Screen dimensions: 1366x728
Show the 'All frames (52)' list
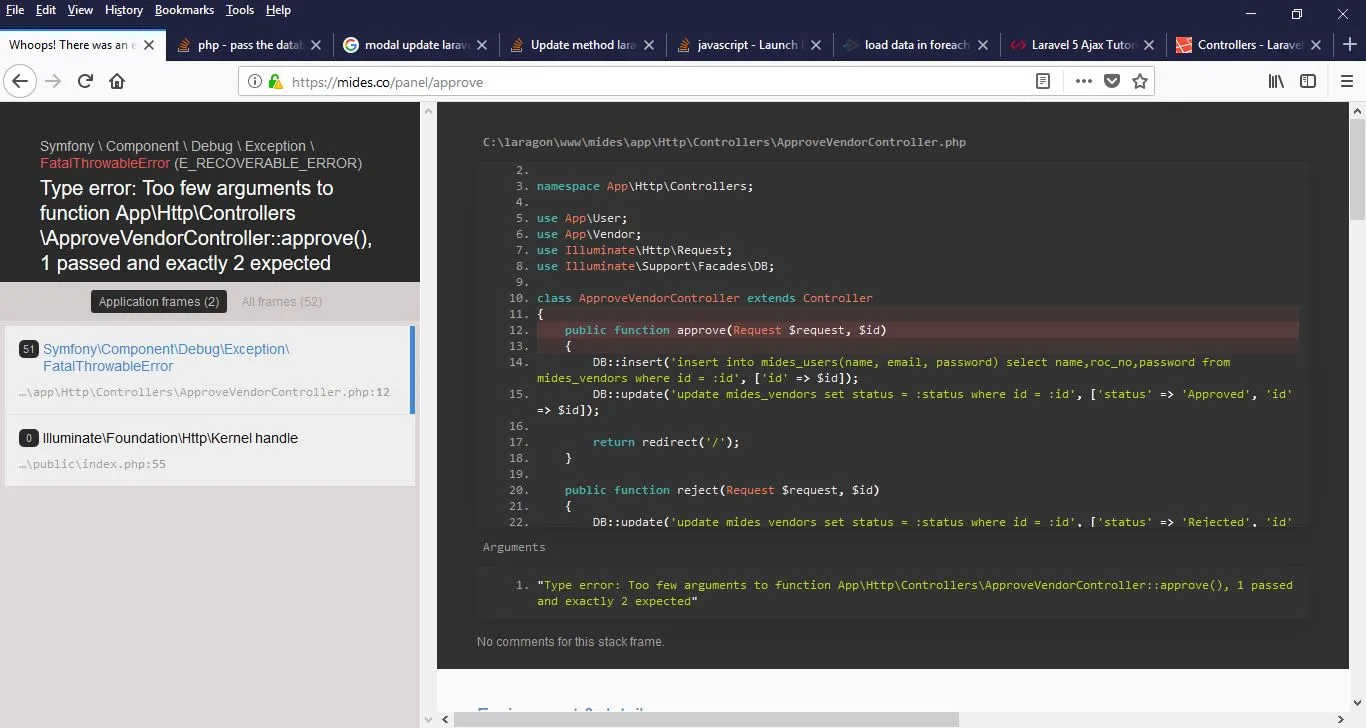(282, 302)
